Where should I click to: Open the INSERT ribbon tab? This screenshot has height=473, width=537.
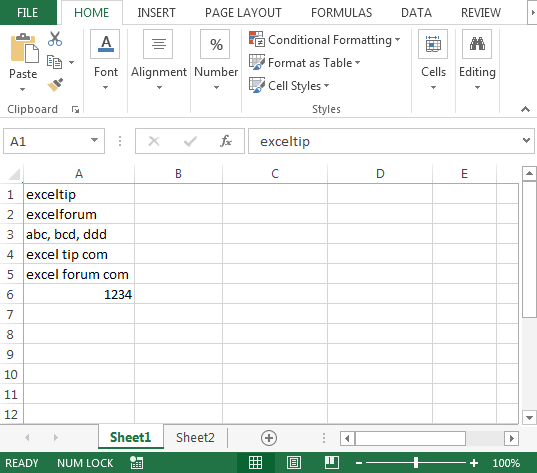156,13
